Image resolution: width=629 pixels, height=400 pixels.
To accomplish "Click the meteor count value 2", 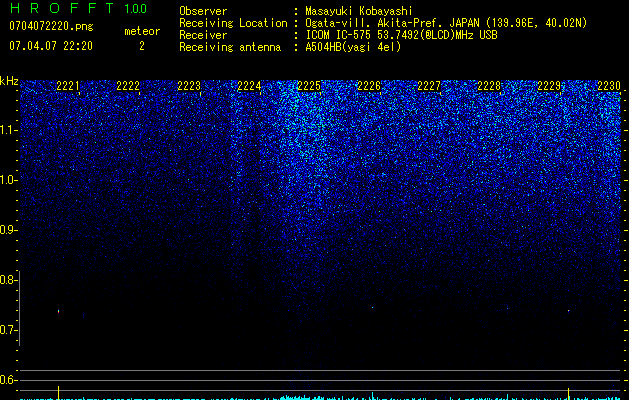I will 142,46.
